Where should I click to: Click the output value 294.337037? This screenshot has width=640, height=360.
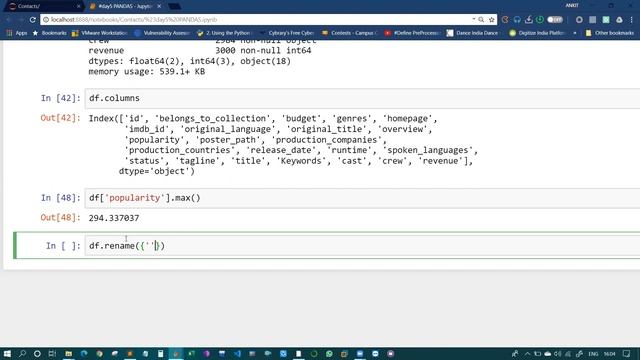coord(114,218)
